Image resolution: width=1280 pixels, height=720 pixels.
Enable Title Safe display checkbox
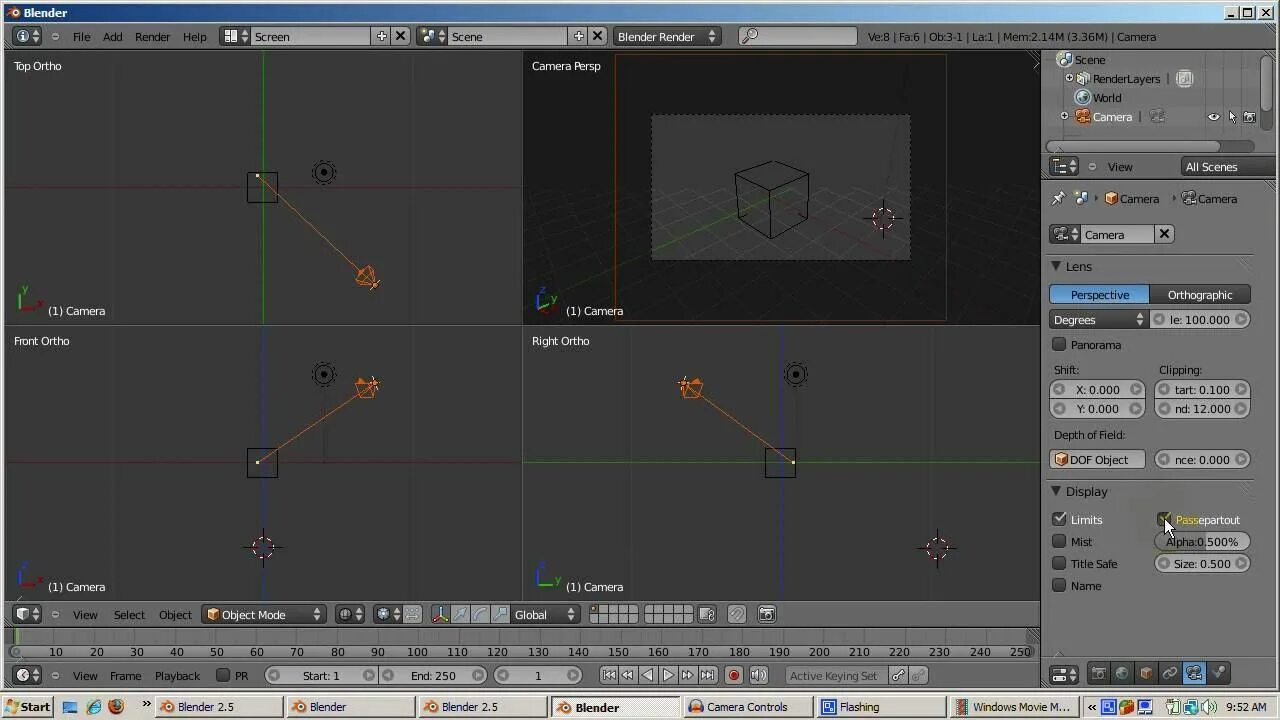pos(1059,563)
